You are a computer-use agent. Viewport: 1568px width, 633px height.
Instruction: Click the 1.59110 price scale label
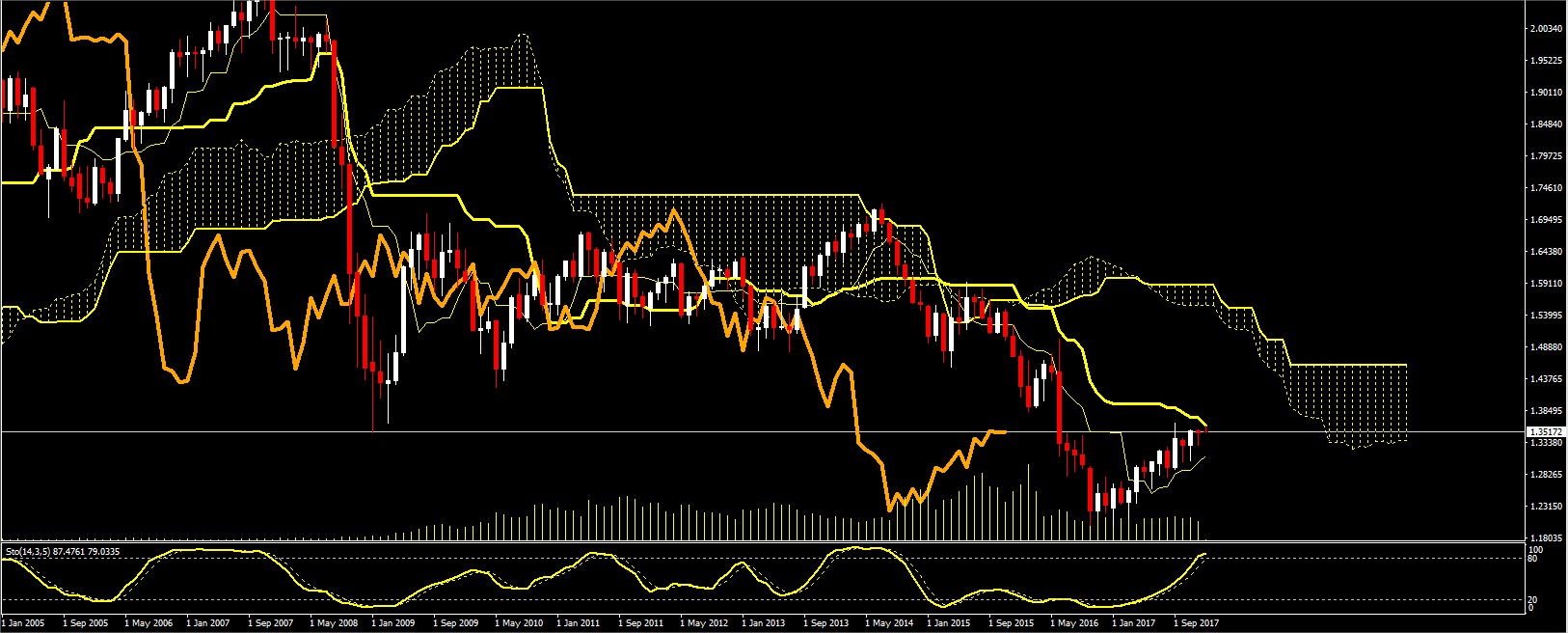1545,284
